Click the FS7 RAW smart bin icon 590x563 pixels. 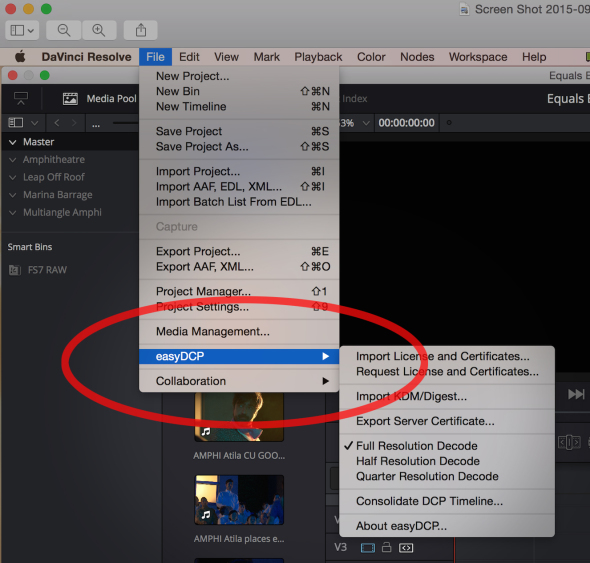(15, 270)
